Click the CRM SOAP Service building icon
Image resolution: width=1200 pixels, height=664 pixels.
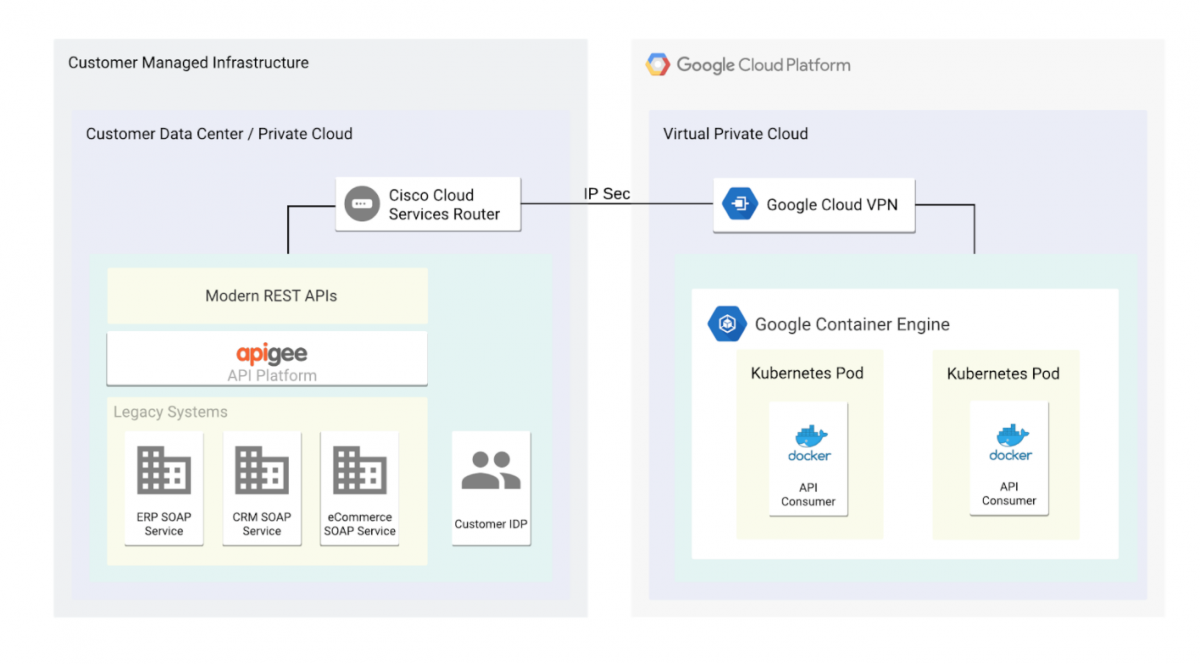(x=262, y=470)
